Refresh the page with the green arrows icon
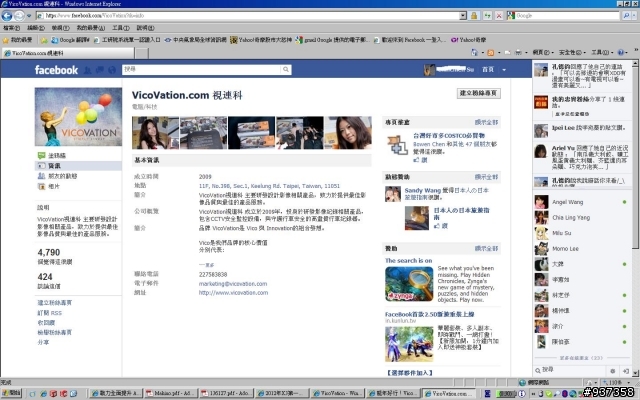The width and height of the screenshot is (640, 400). [x=487, y=16]
